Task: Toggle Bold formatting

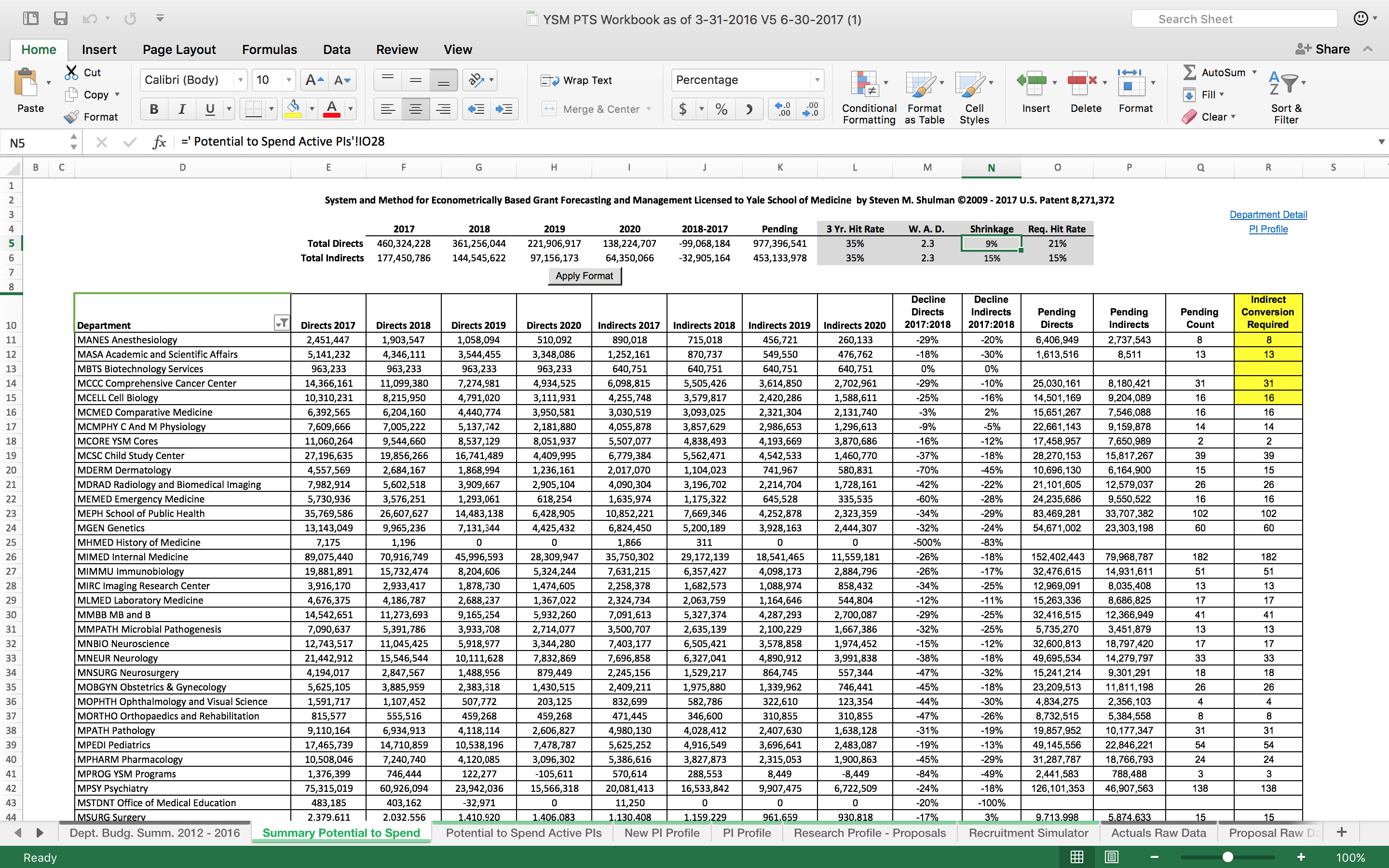Action: click(x=154, y=109)
